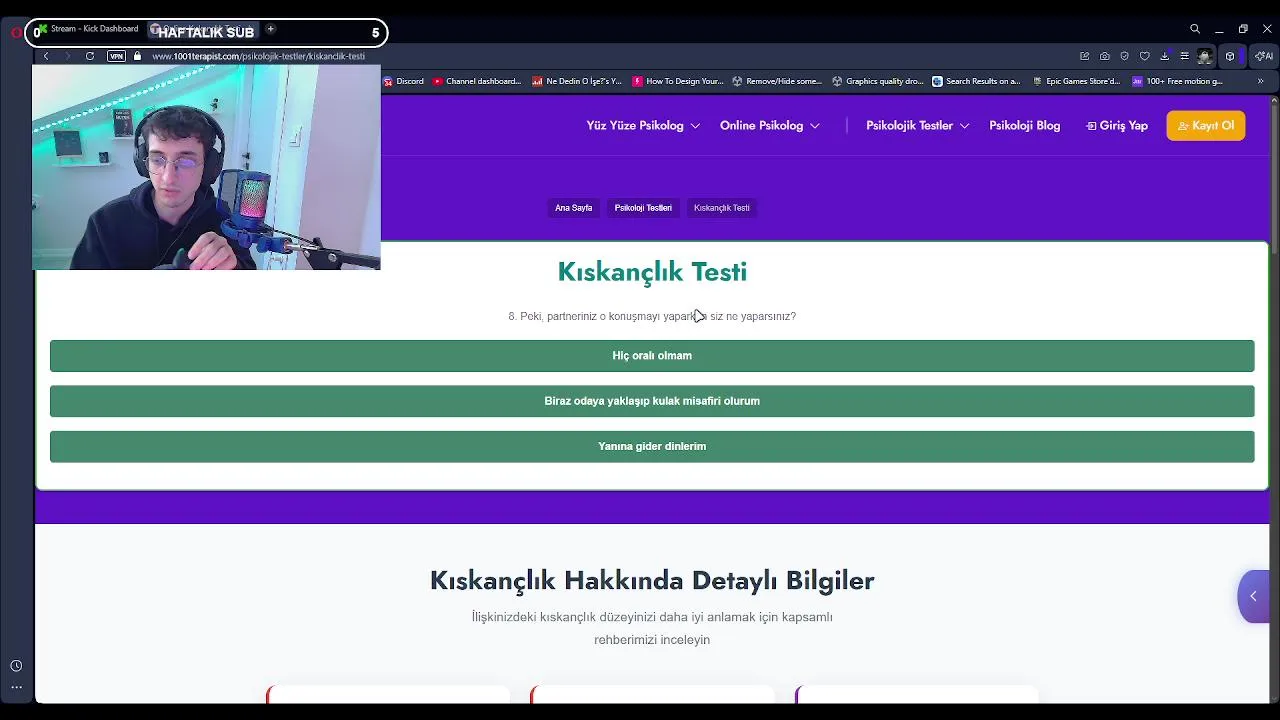Open the Remove/Hide some bookmark
This screenshot has width=1280, height=720.
[x=777, y=81]
